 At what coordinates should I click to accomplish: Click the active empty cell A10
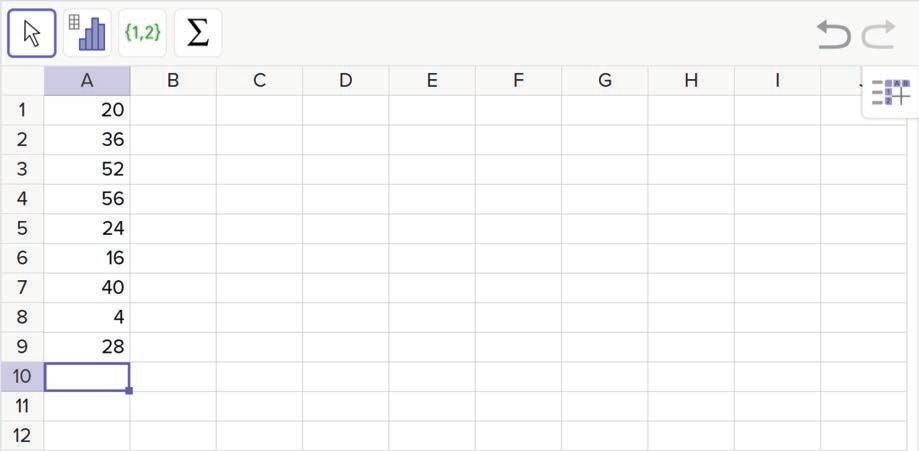click(87, 377)
